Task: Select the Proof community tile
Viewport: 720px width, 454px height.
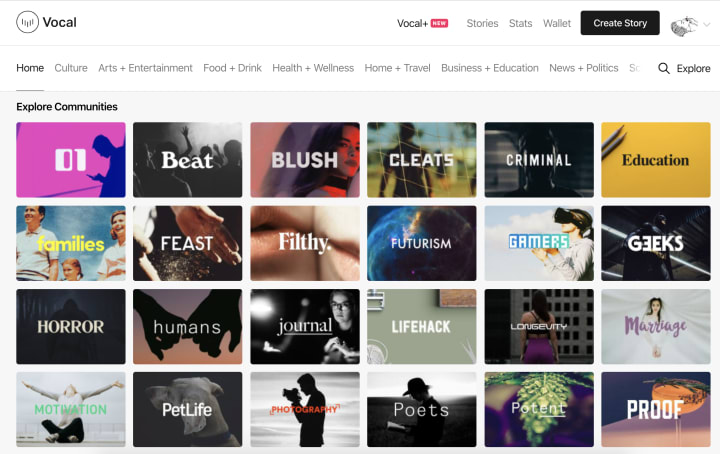Action: pyautogui.click(x=656, y=409)
